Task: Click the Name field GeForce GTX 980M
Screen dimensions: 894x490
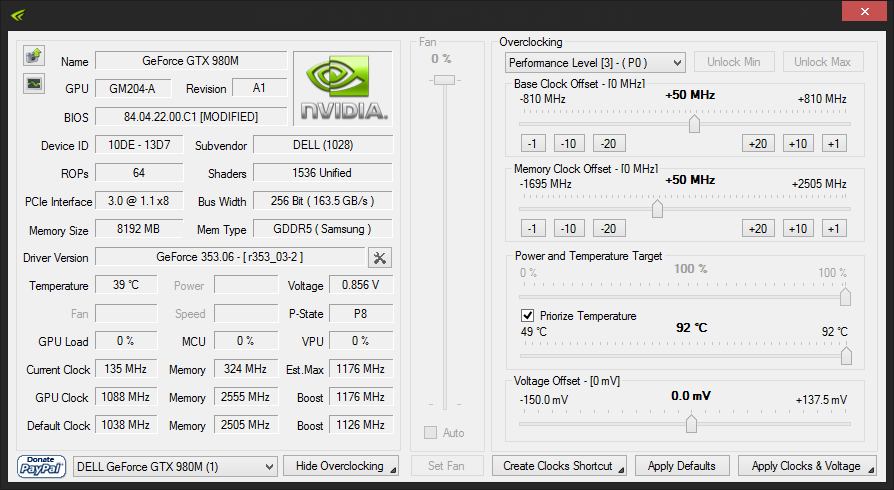Action: point(191,60)
